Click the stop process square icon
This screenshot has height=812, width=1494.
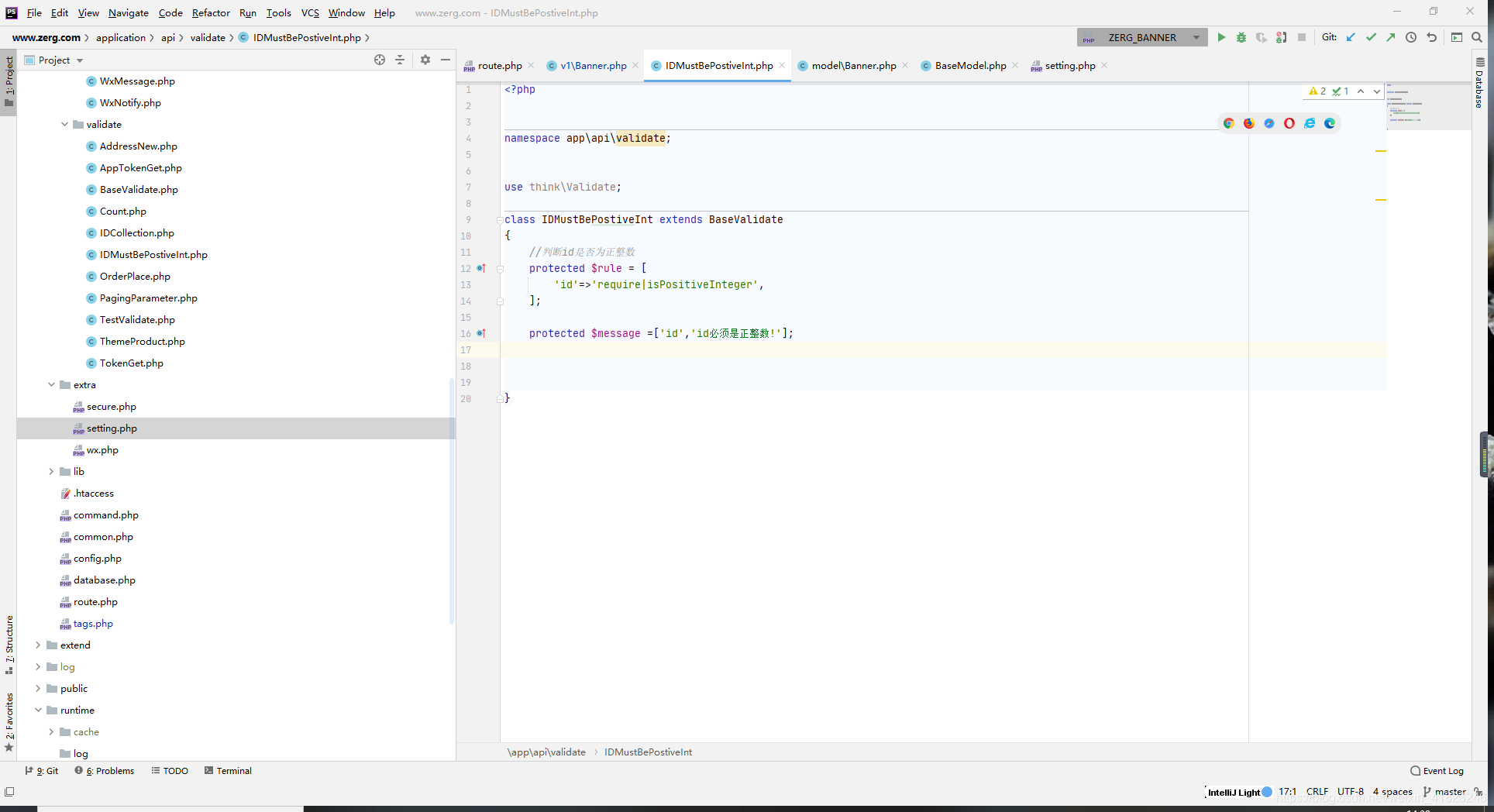pos(1302,37)
